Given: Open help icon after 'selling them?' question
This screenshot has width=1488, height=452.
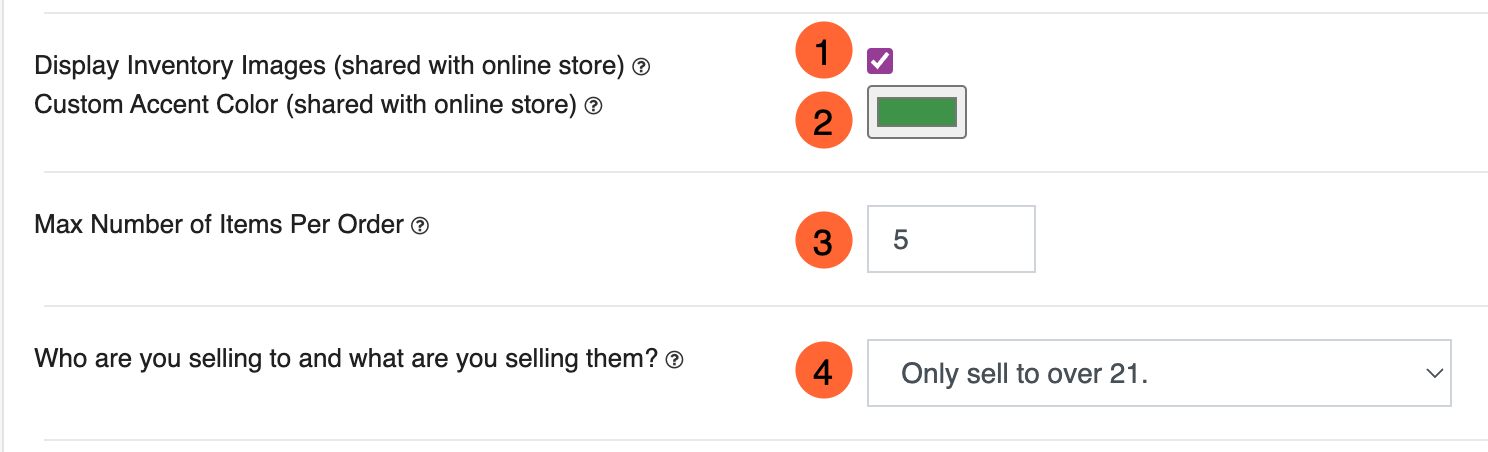Looking at the screenshot, I should [x=675, y=360].
